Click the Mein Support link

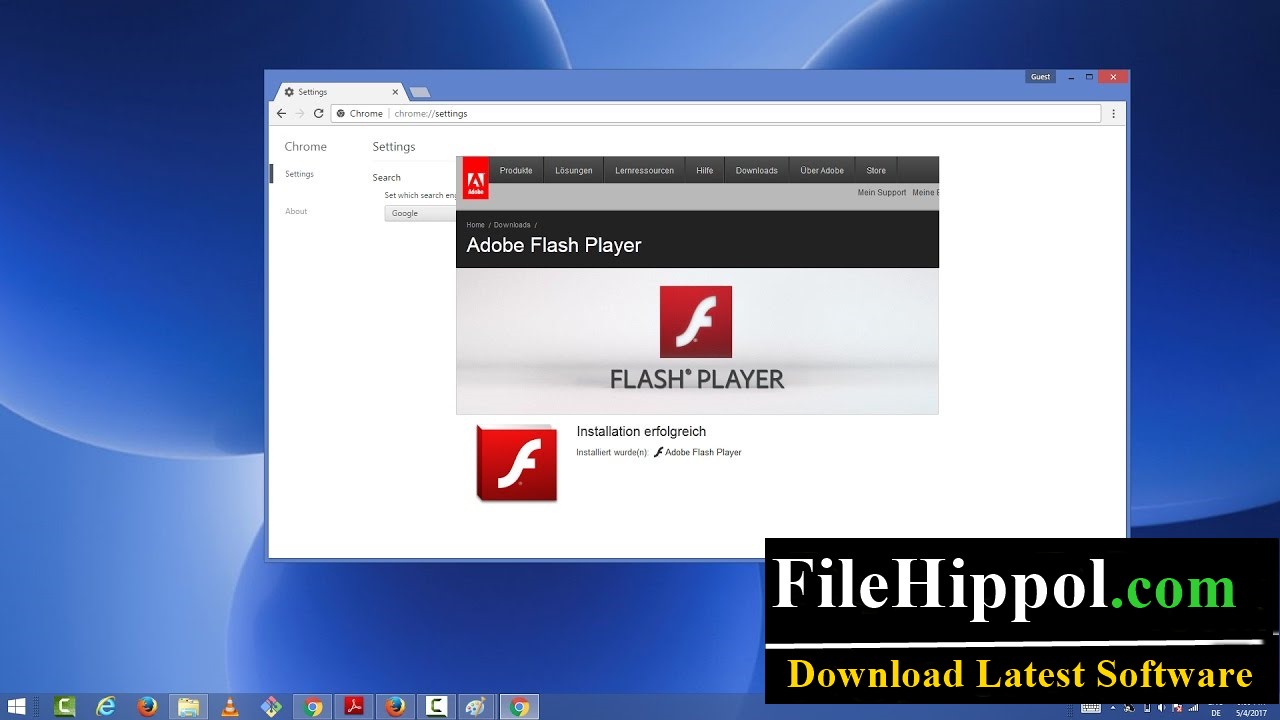(882, 192)
